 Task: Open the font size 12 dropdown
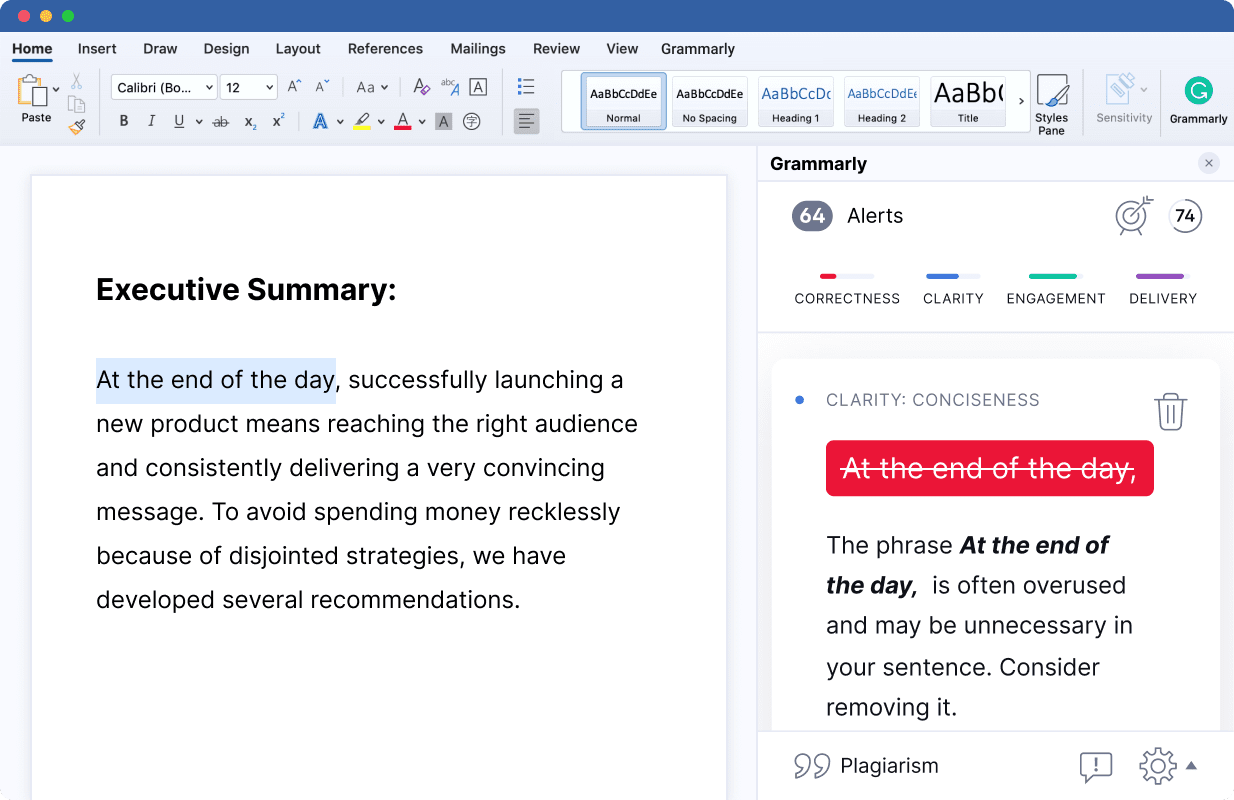(x=249, y=88)
